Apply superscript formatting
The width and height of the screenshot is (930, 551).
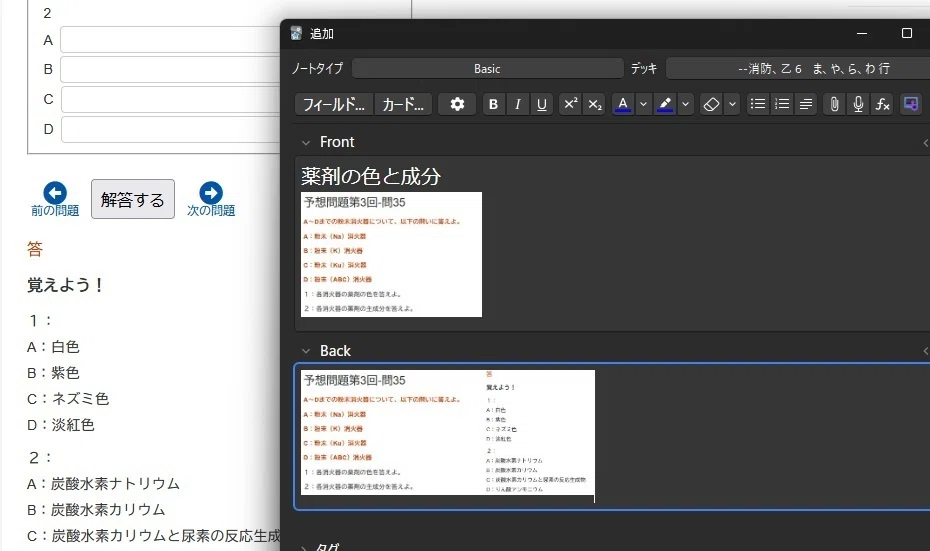pyautogui.click(x=570, y=104)
